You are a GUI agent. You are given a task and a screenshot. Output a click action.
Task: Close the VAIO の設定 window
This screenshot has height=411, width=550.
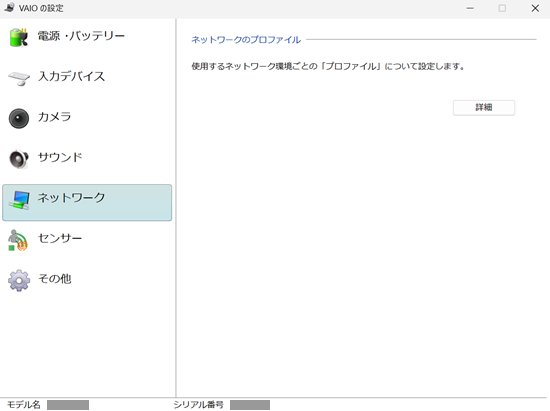click(x=535, y=8)
